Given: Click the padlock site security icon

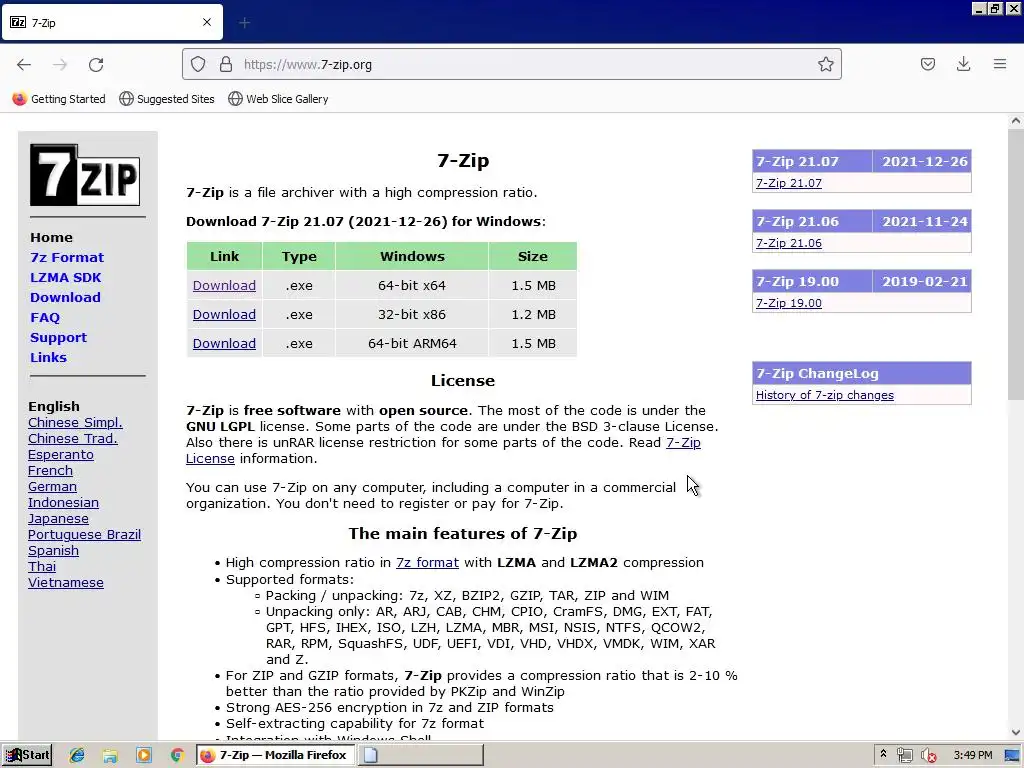Looking at the screenshot, I should [226, 64].
